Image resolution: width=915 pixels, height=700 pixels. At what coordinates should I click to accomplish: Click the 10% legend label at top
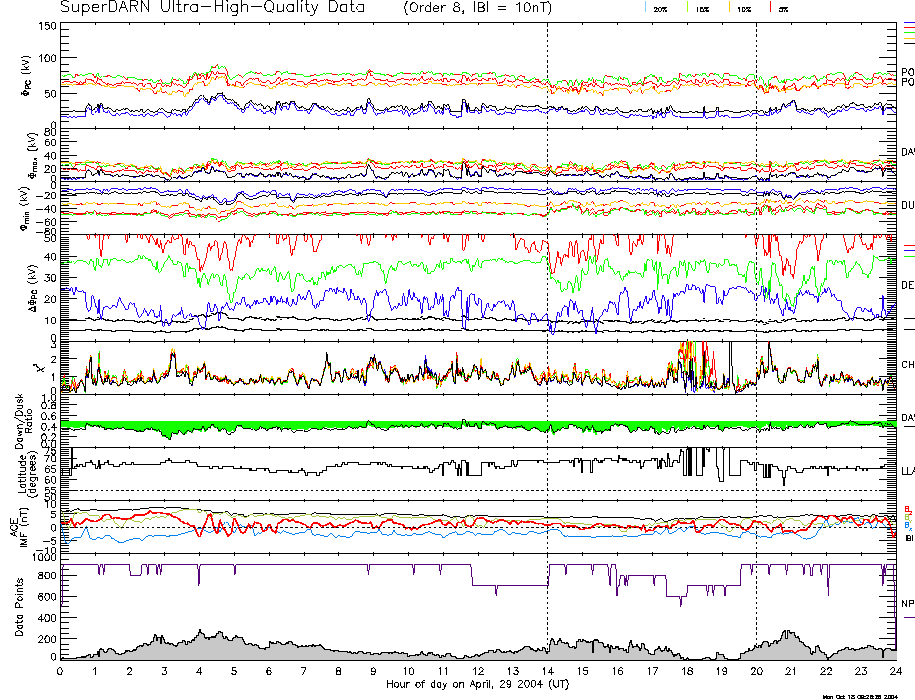click(743, 8)
